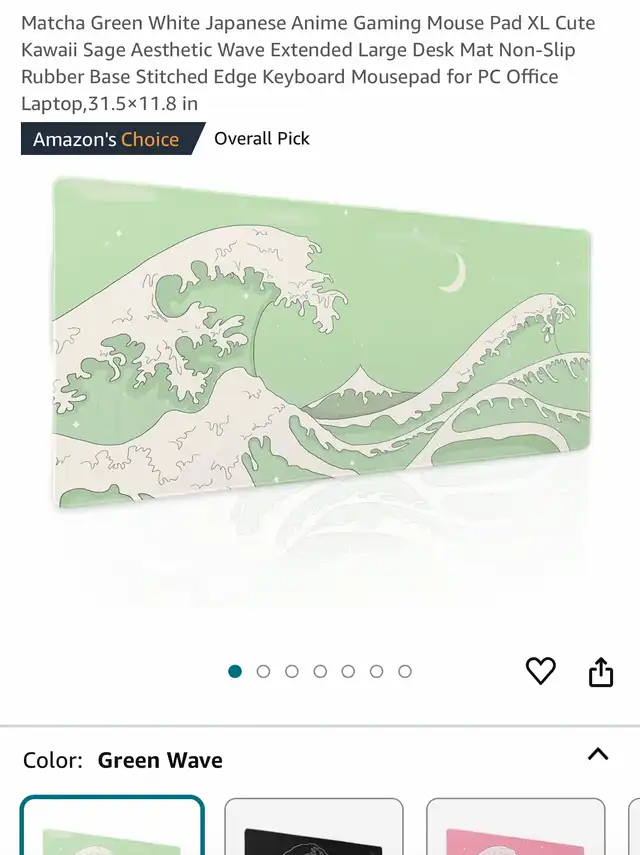Jump to fifth image carousel dot
This screenshot has height=855, width=640.
pyautogui.click(x=348, y=671)
